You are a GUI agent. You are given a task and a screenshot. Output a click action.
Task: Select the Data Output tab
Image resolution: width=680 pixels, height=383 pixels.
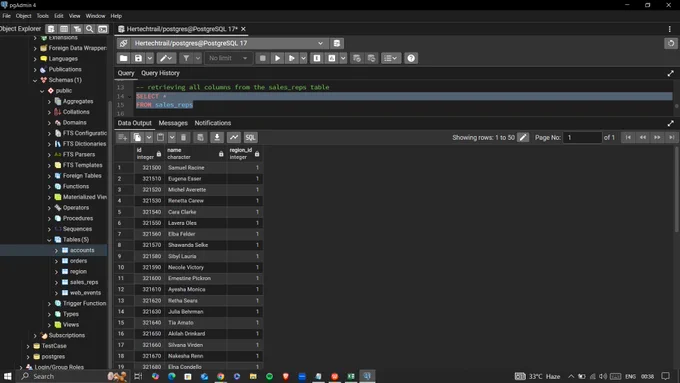coord(134,123)
